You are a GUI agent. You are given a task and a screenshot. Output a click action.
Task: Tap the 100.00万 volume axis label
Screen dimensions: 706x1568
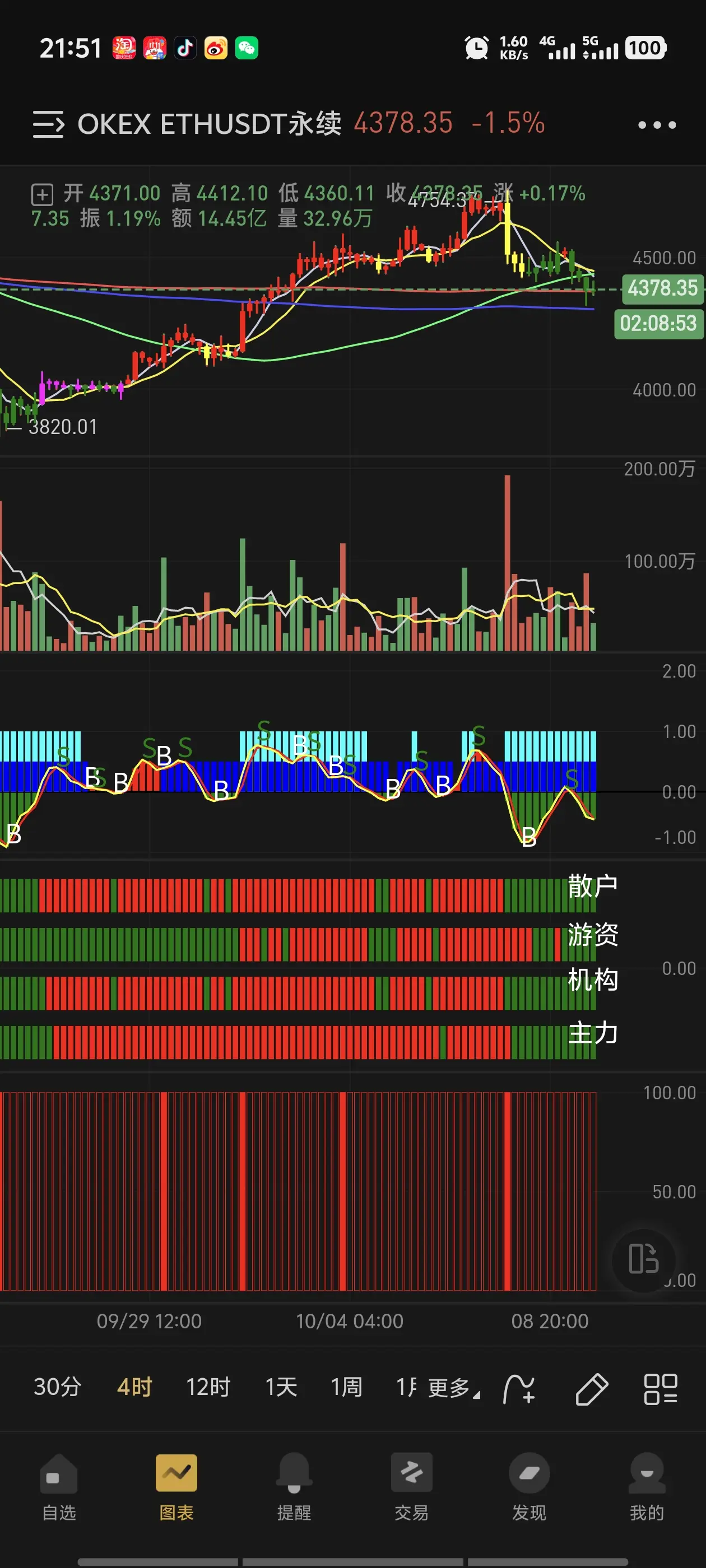[659, 561]
